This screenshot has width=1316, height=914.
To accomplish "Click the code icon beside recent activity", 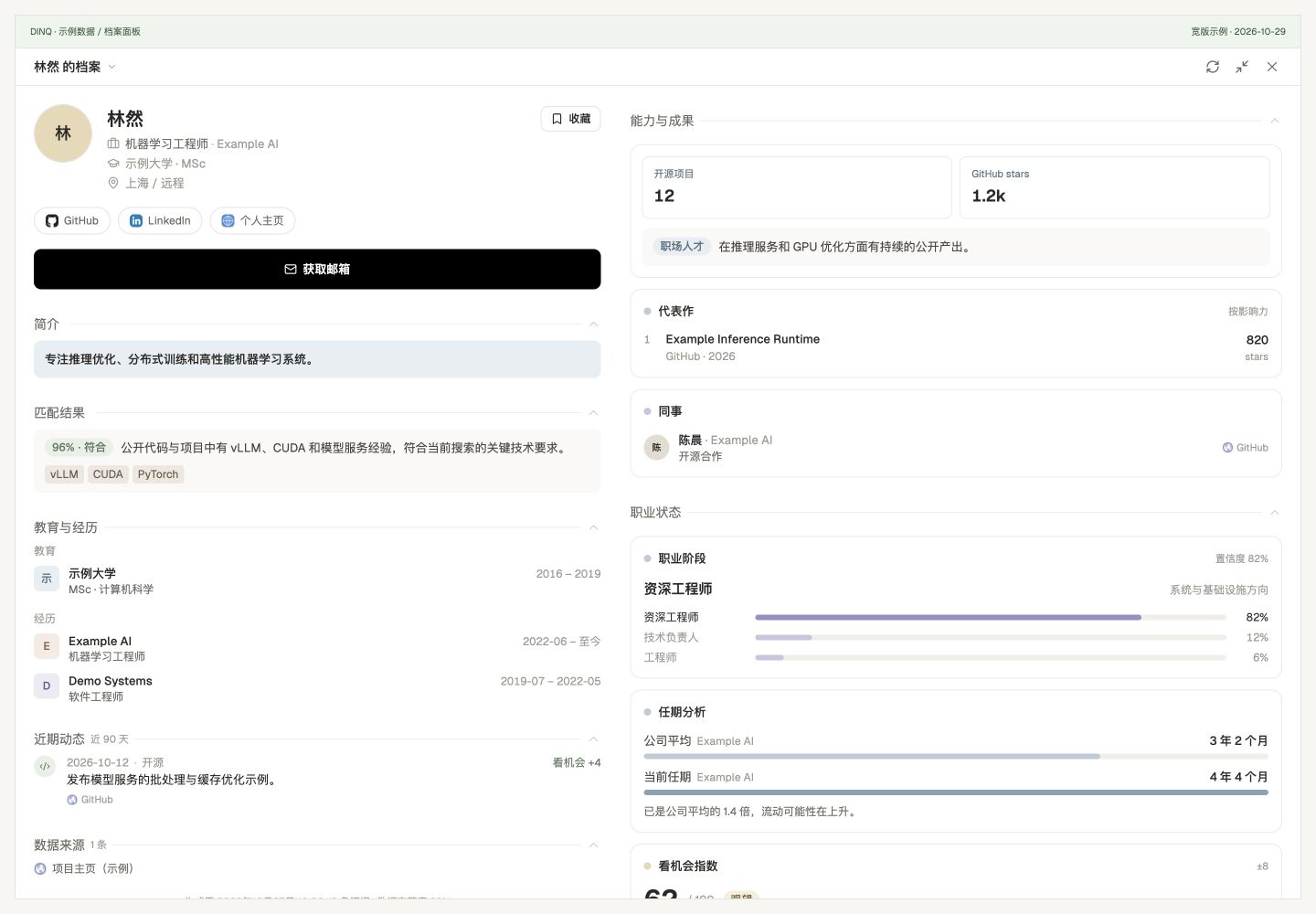I will coord(45,767).
